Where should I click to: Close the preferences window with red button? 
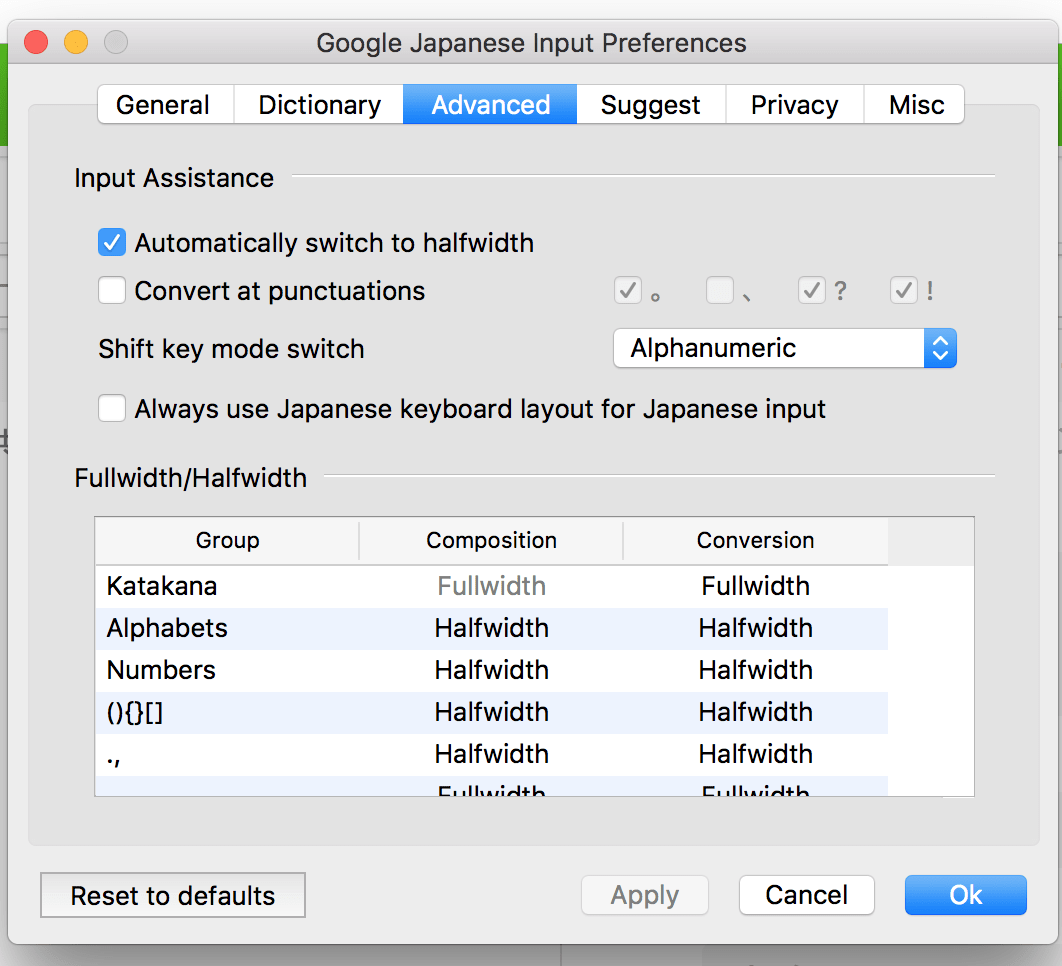click(x=36, y=42)
